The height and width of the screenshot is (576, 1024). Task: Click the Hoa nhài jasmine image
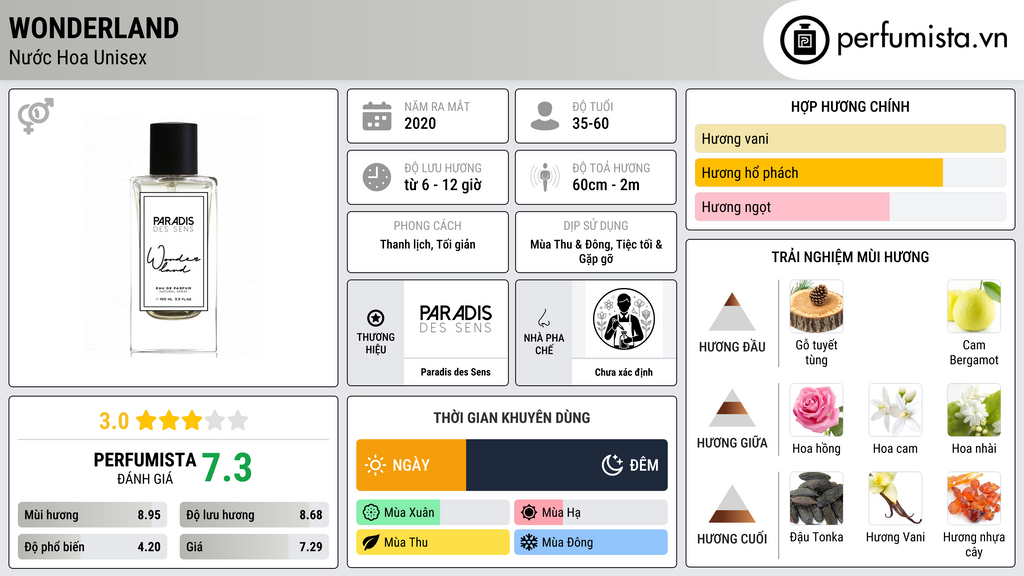pos(974,410)
